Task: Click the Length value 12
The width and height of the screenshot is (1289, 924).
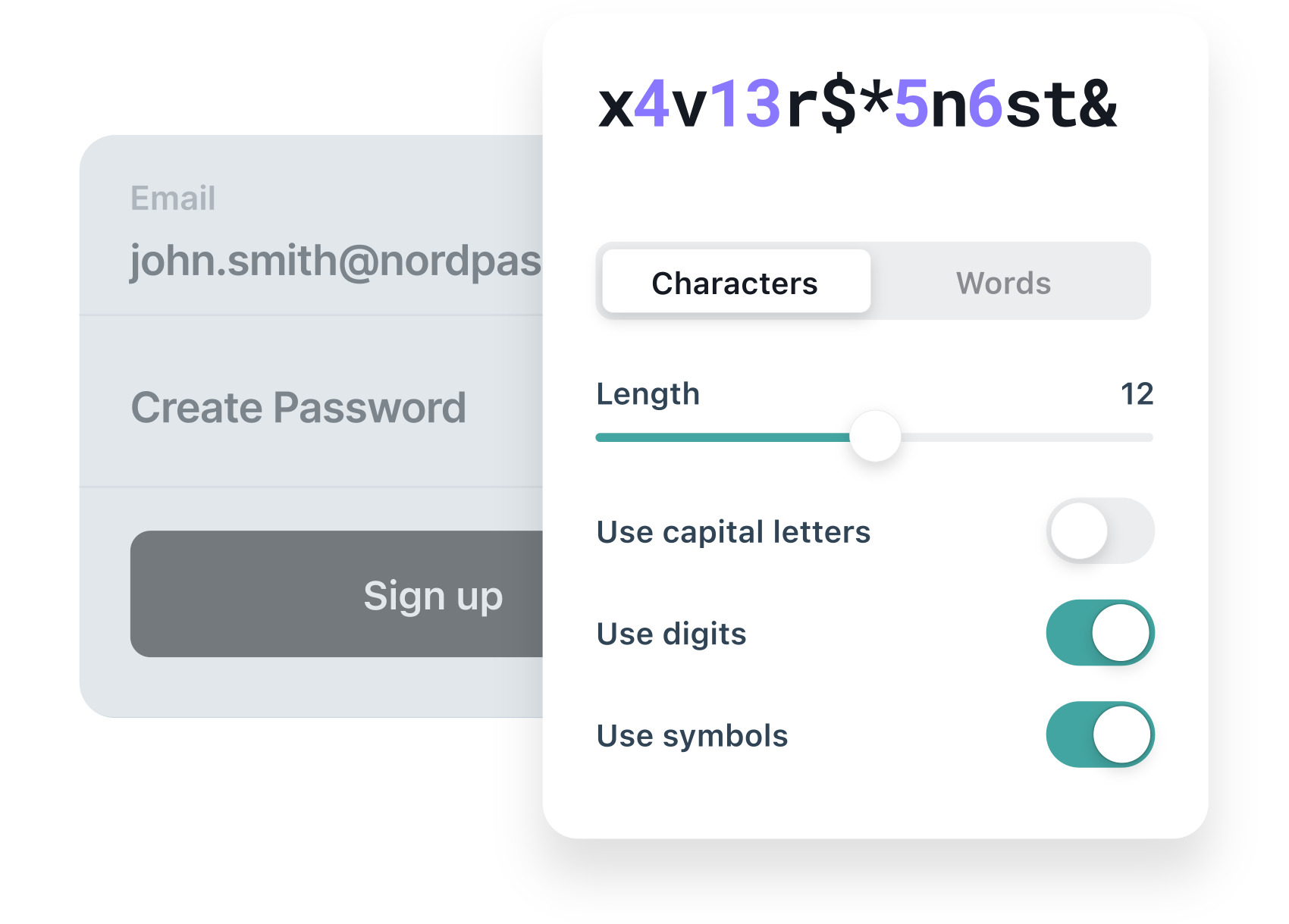Action: pyautogui.click(x=1137, y=394)
